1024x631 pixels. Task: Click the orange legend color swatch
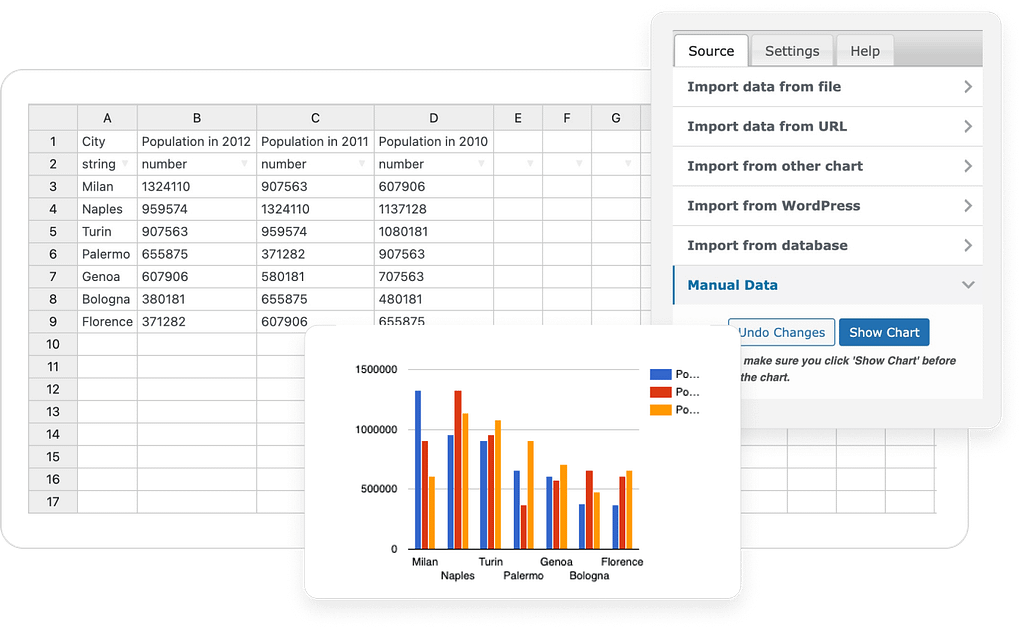click(x=660, y=410)
